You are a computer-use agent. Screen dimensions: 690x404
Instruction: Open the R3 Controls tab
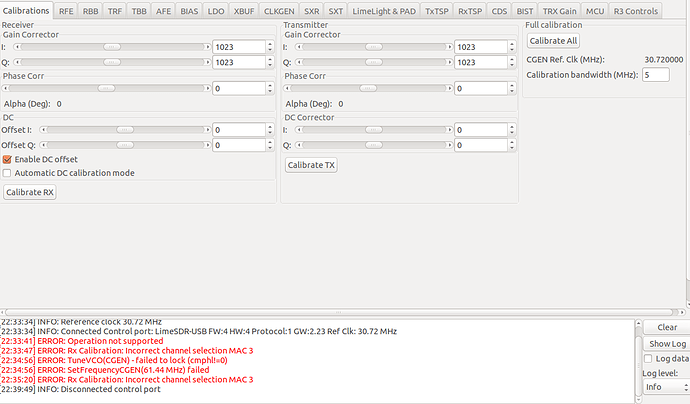point(636,11)
